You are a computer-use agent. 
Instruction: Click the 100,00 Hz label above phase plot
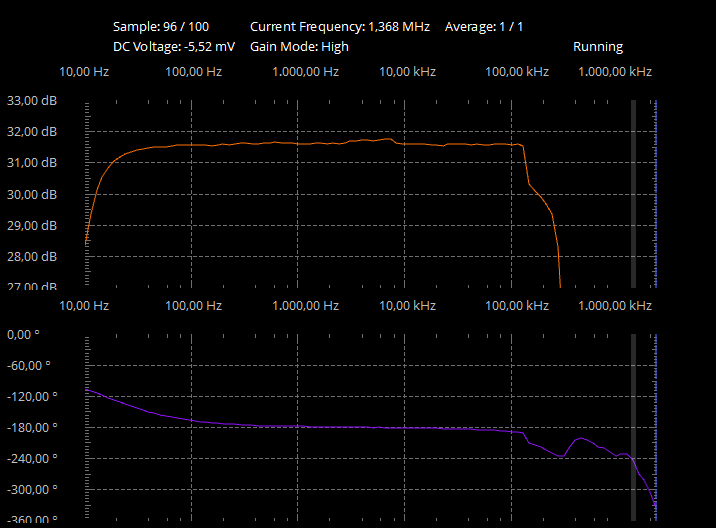tap(194, 306)
